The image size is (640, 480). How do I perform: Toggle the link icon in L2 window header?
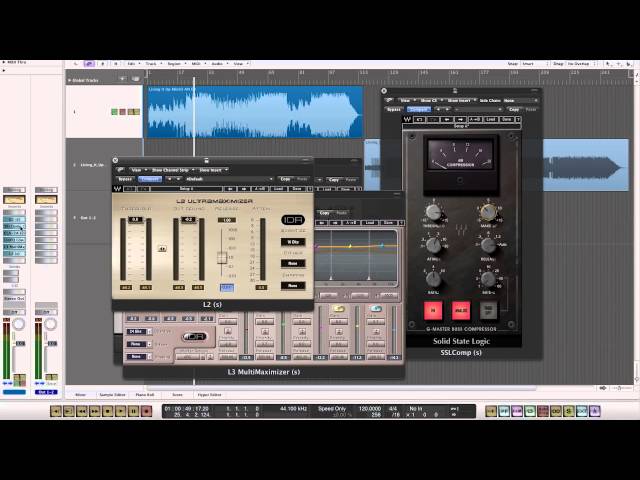click(x=120, y=170)
